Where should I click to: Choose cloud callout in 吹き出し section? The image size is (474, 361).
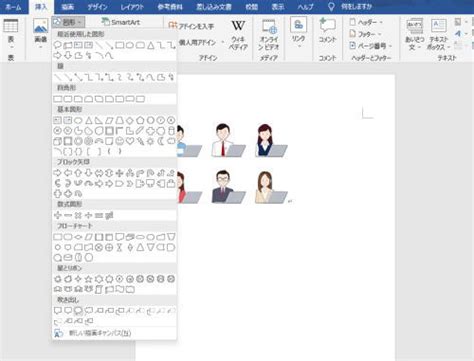pyautogui.click(x=88, y=311)
